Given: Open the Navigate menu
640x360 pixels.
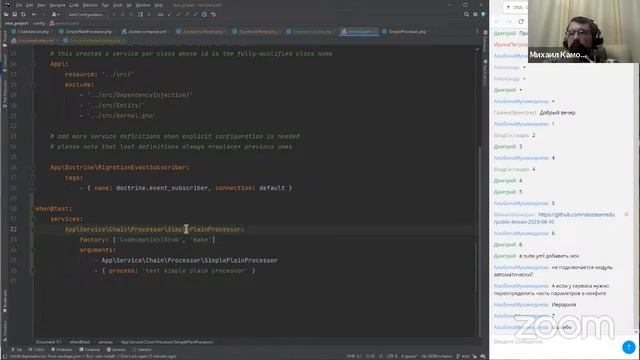Looking at the screenshot, I should pos(57,5).
